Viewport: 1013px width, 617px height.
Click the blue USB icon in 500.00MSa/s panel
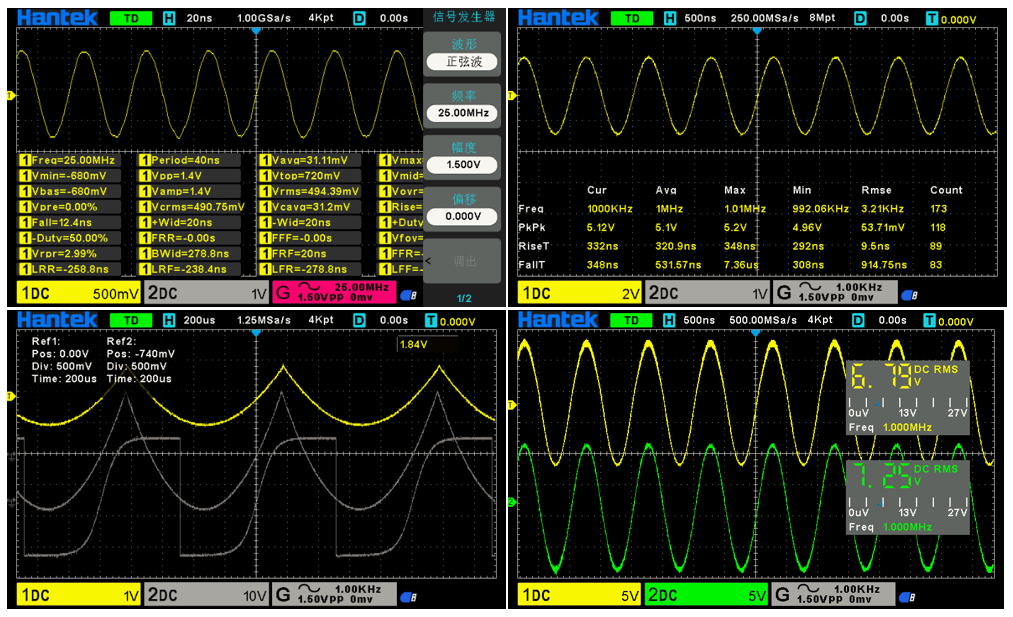909,597
